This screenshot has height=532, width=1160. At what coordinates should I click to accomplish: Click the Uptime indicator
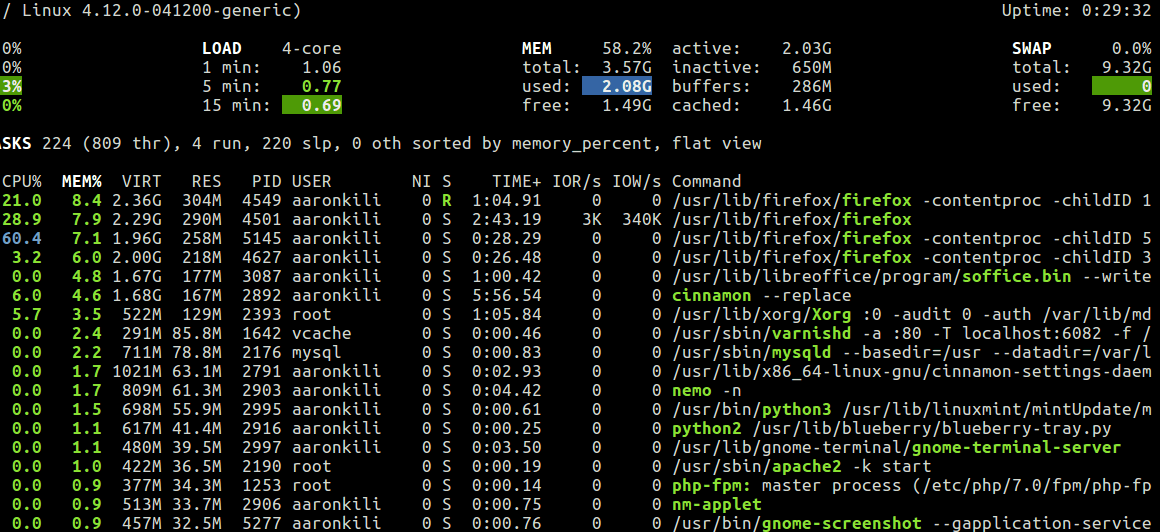1076,10
